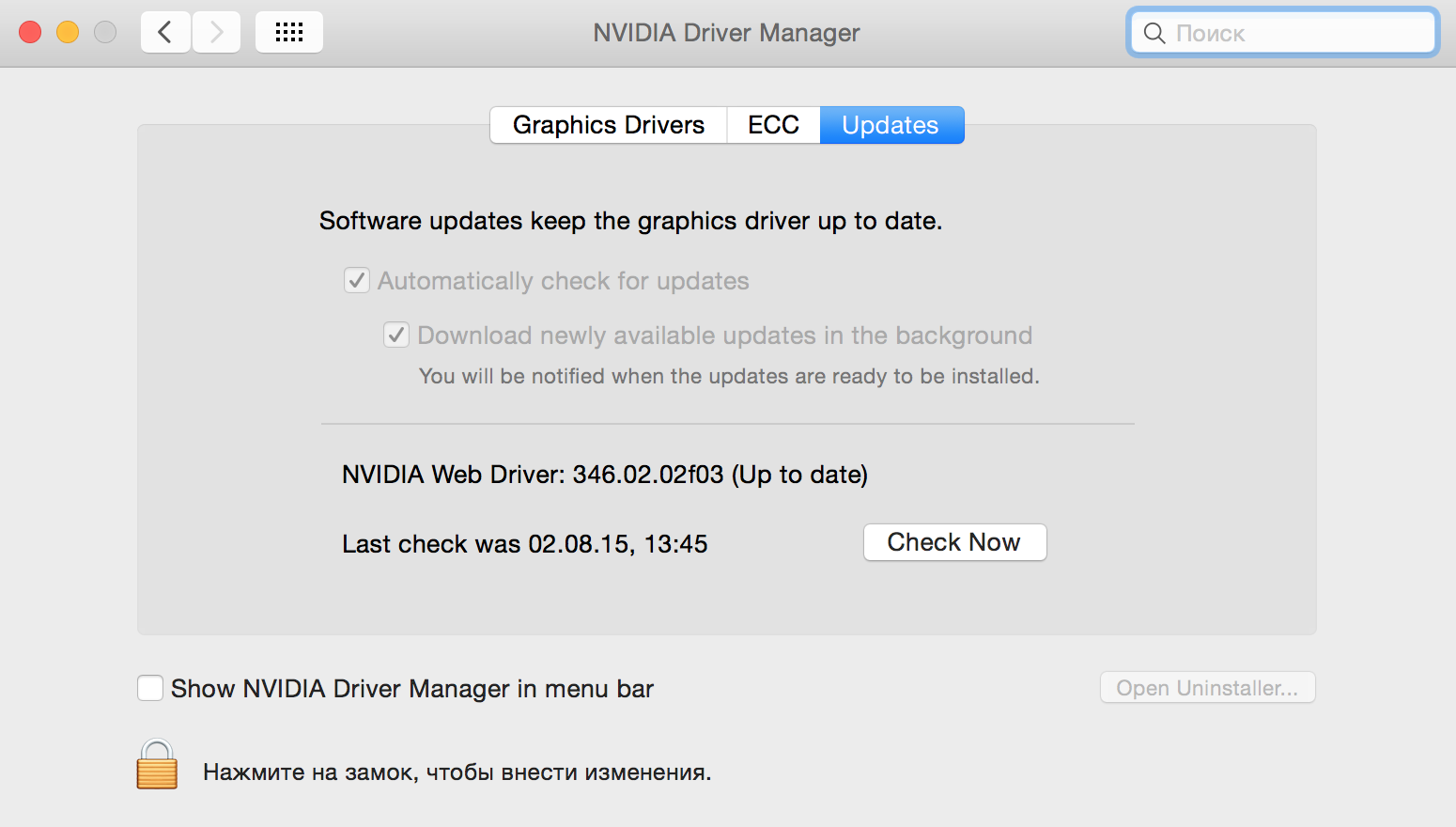Minimize the window with the yellow button
The width and height of the screenshot is (1456, 827).
pos(68,33)
